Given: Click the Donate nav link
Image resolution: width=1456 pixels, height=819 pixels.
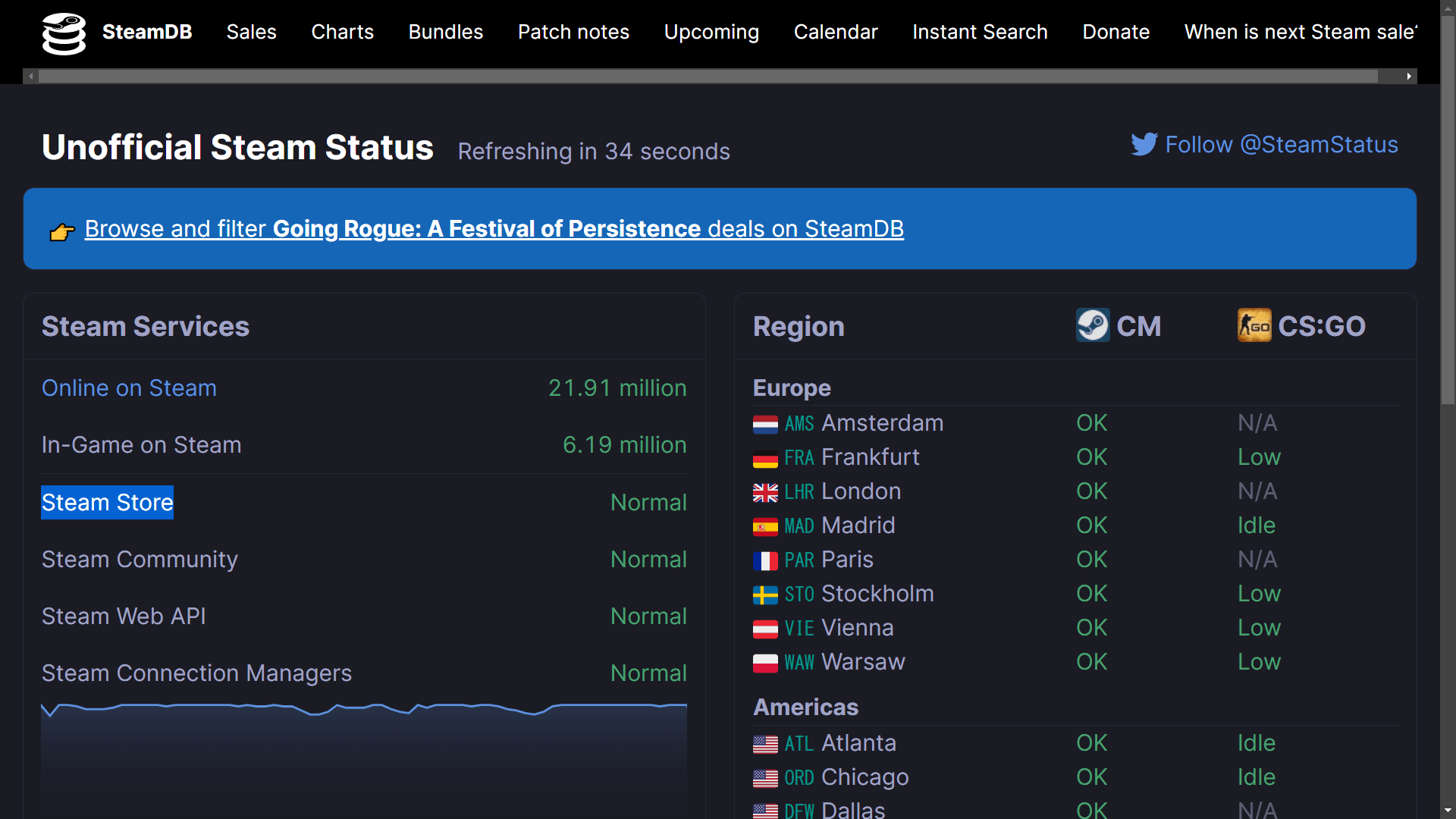Looking at the screenshot, I should click(1116, 32).
